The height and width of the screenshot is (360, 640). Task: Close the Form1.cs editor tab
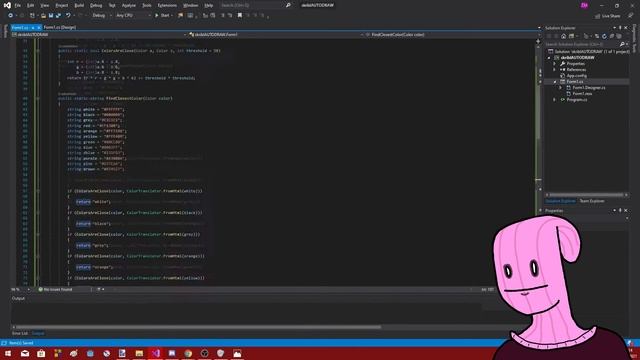(39, 27)
